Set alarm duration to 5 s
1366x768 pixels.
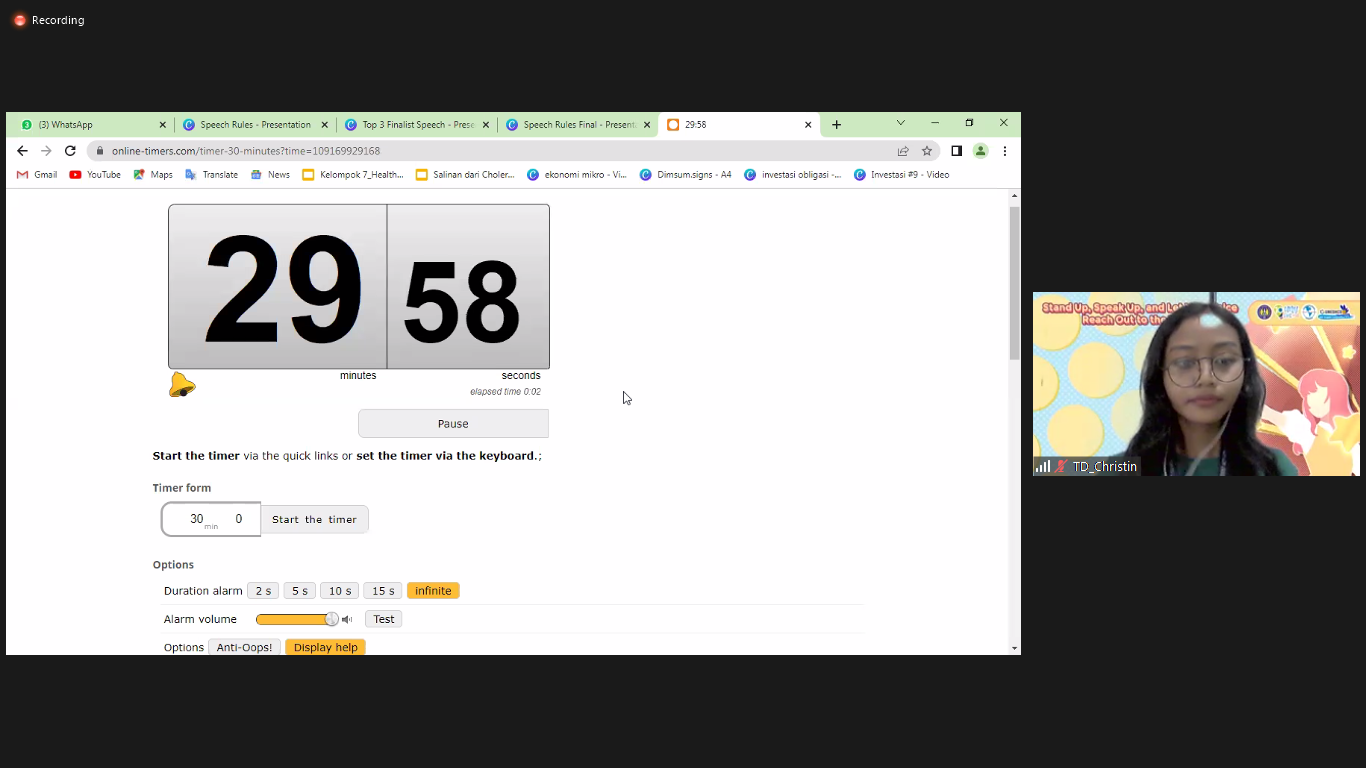(299, 591)
